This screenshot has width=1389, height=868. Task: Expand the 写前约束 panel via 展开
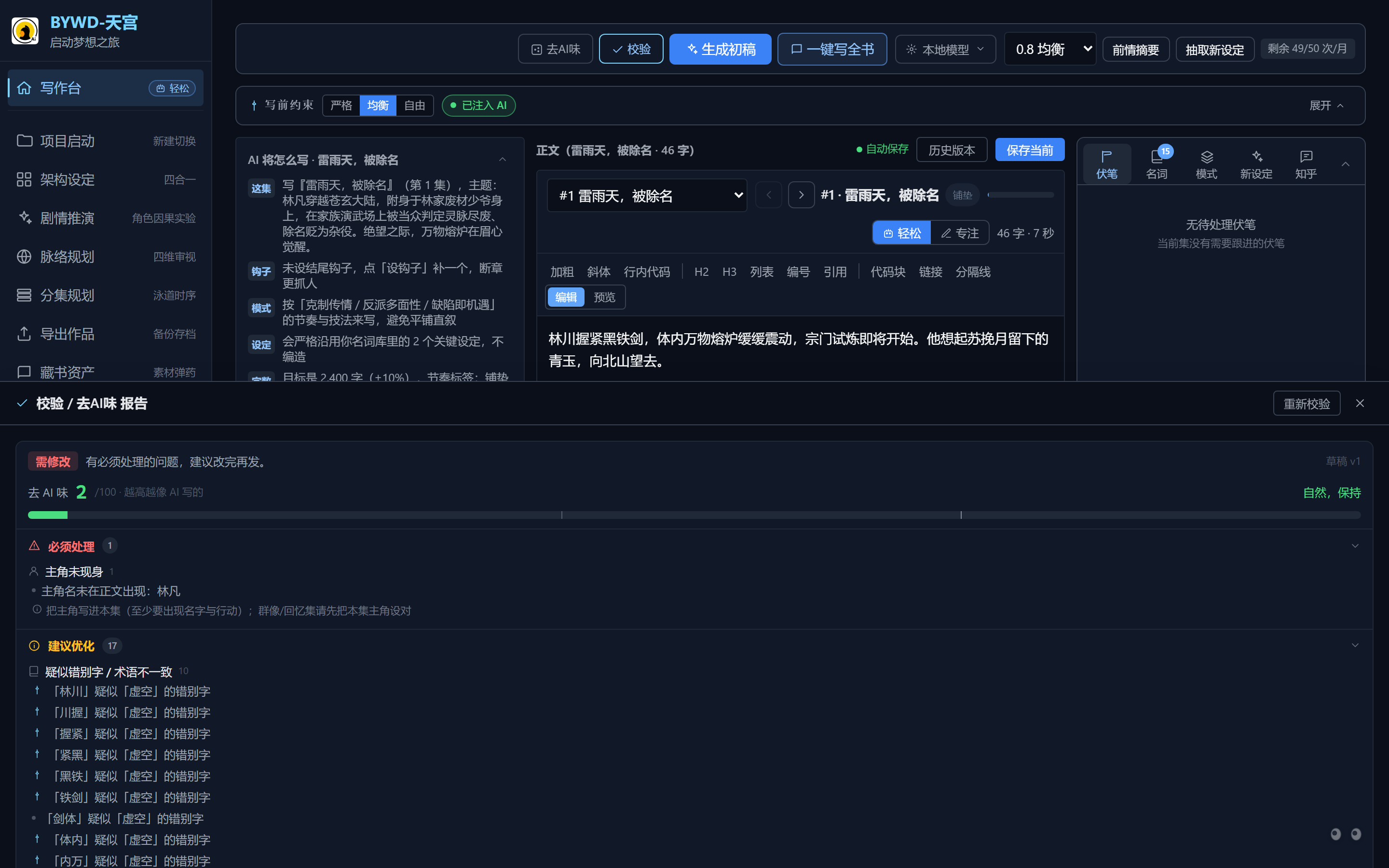coord(1326,106)
